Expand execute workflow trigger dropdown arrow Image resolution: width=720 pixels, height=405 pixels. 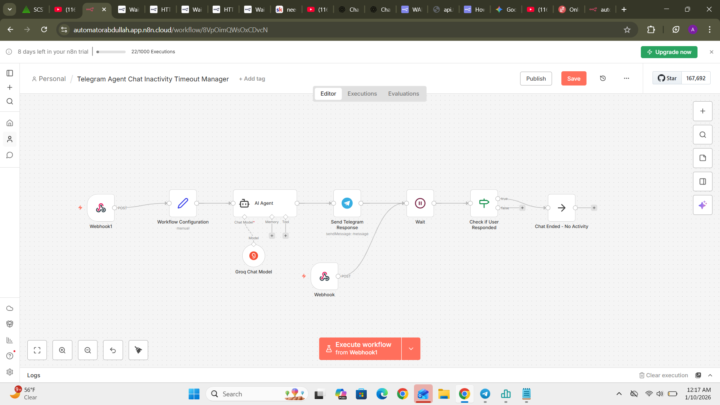pyautogui.click(x=411, y=349)
